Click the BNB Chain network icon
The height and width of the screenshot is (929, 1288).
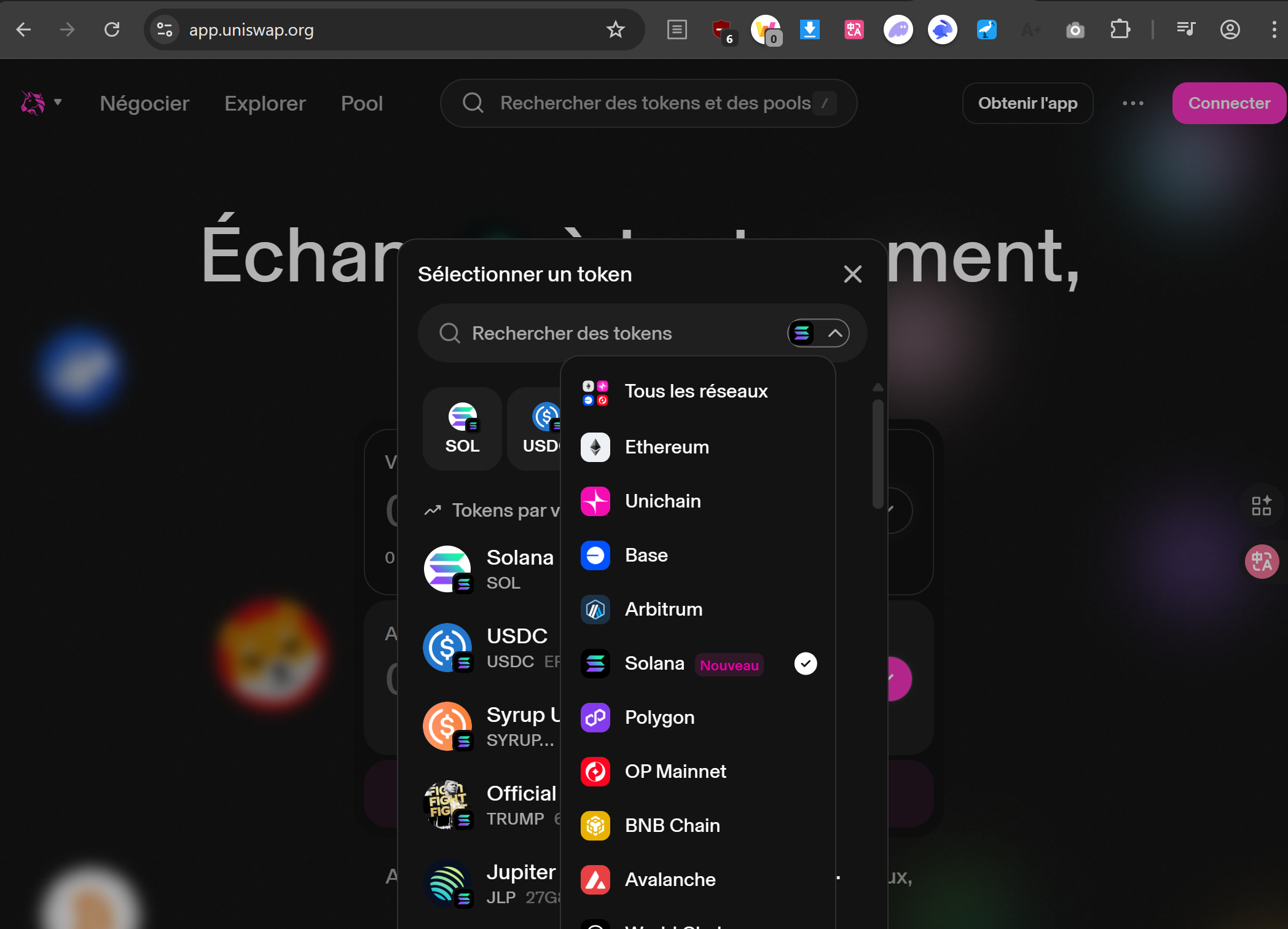595,826
